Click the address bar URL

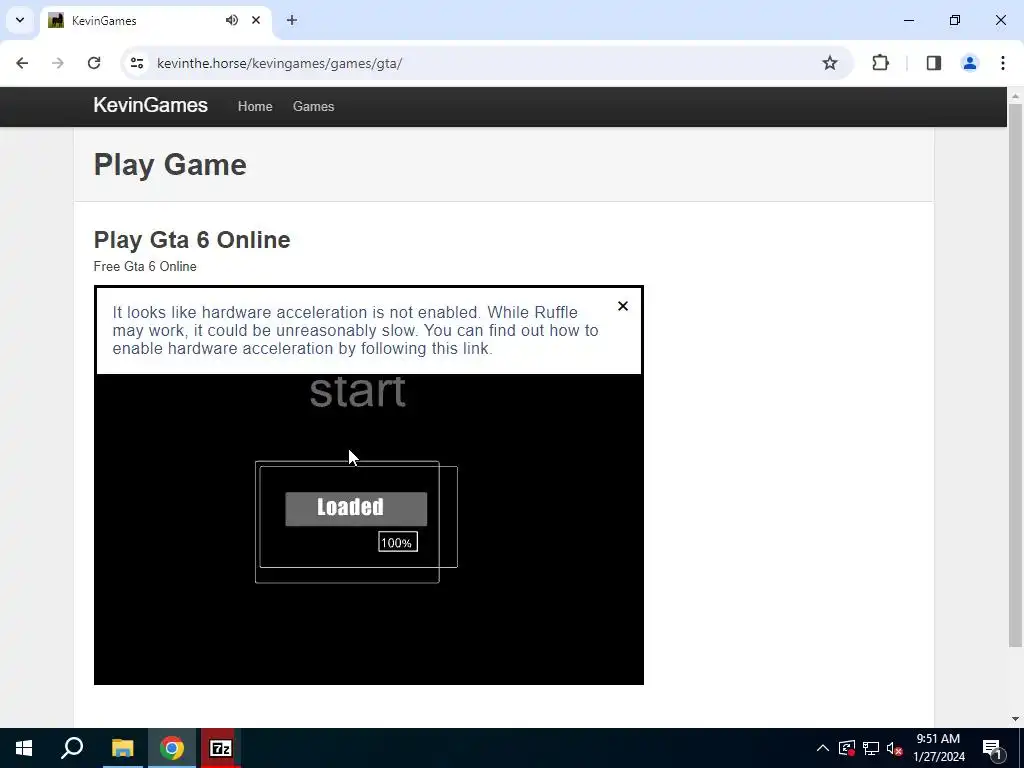pyautogui.click(x=280, y=63)
